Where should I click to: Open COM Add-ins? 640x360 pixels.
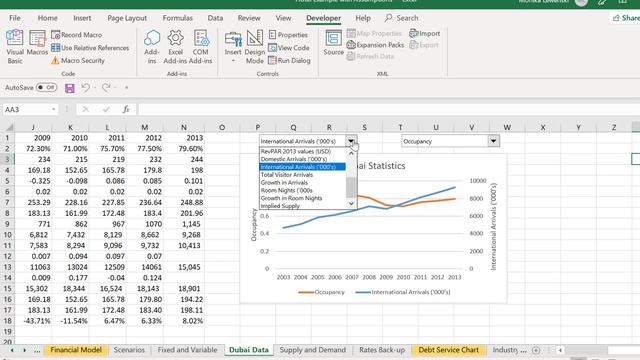tap(200, 47)
